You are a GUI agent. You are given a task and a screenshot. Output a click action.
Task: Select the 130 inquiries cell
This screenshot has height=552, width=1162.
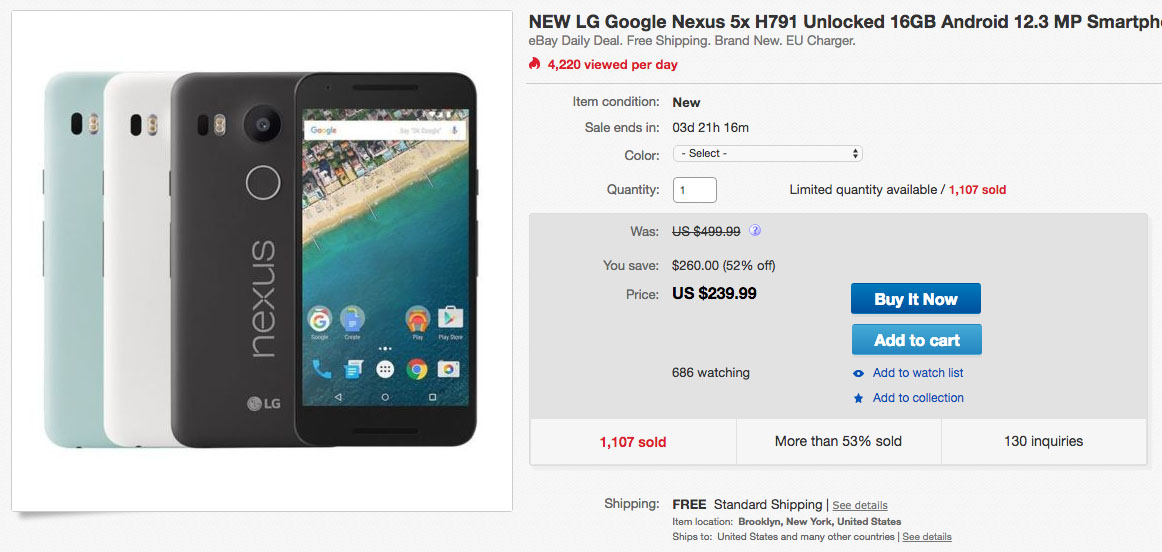tap(1043, 441)
